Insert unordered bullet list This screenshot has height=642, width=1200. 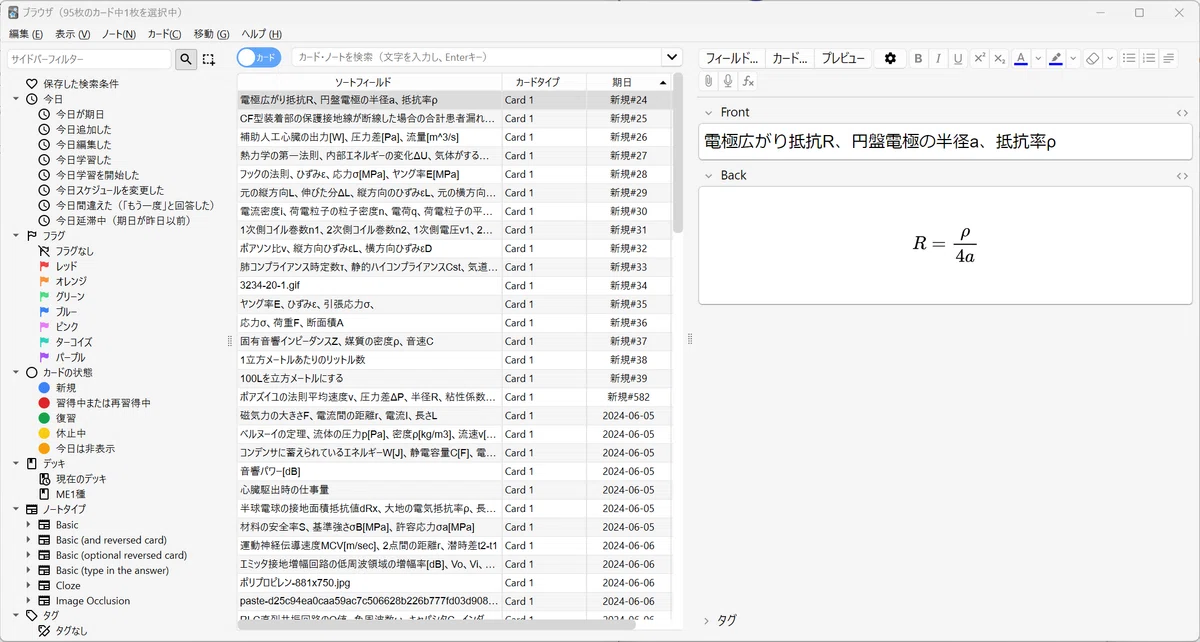pos(1129,58)
